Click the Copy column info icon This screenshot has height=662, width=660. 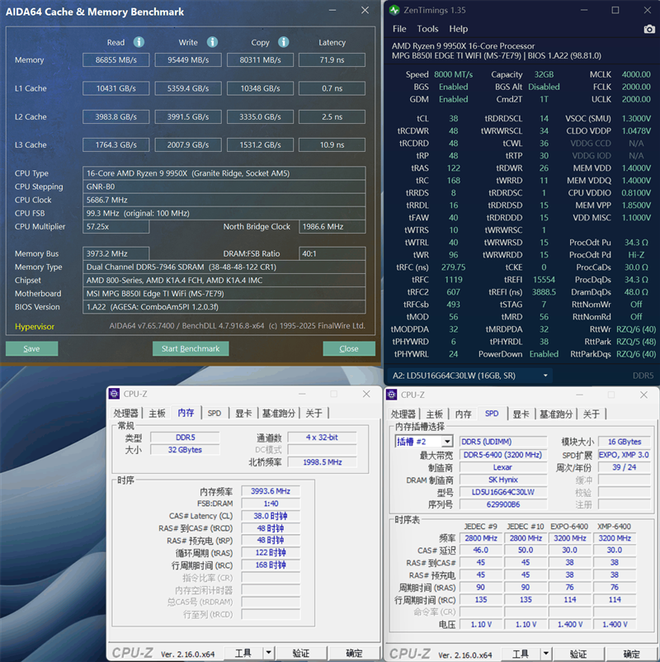tap(283, 43)
